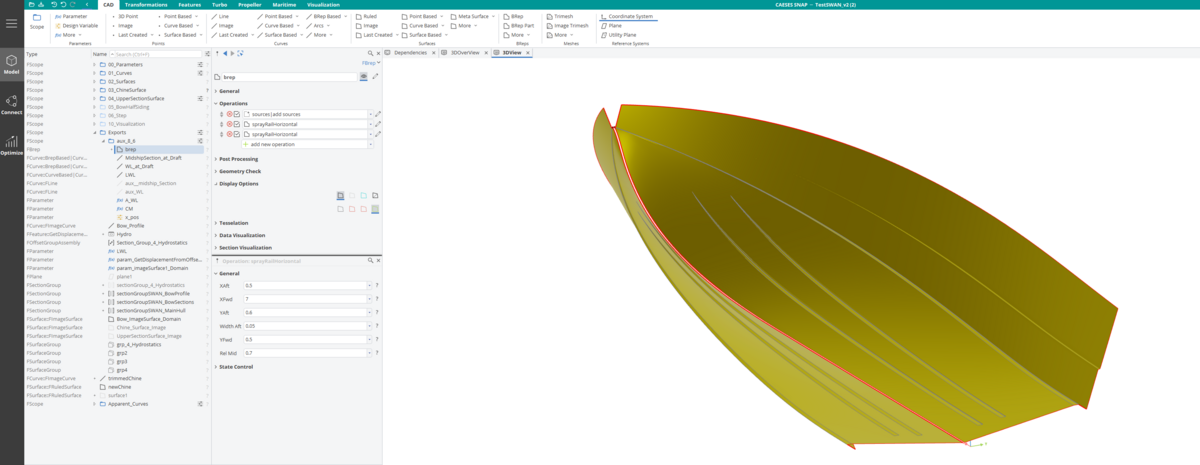1200x465 pixels.
Task: Expand the State Control section
Action: pyautogui.click(x=235, y=367)
